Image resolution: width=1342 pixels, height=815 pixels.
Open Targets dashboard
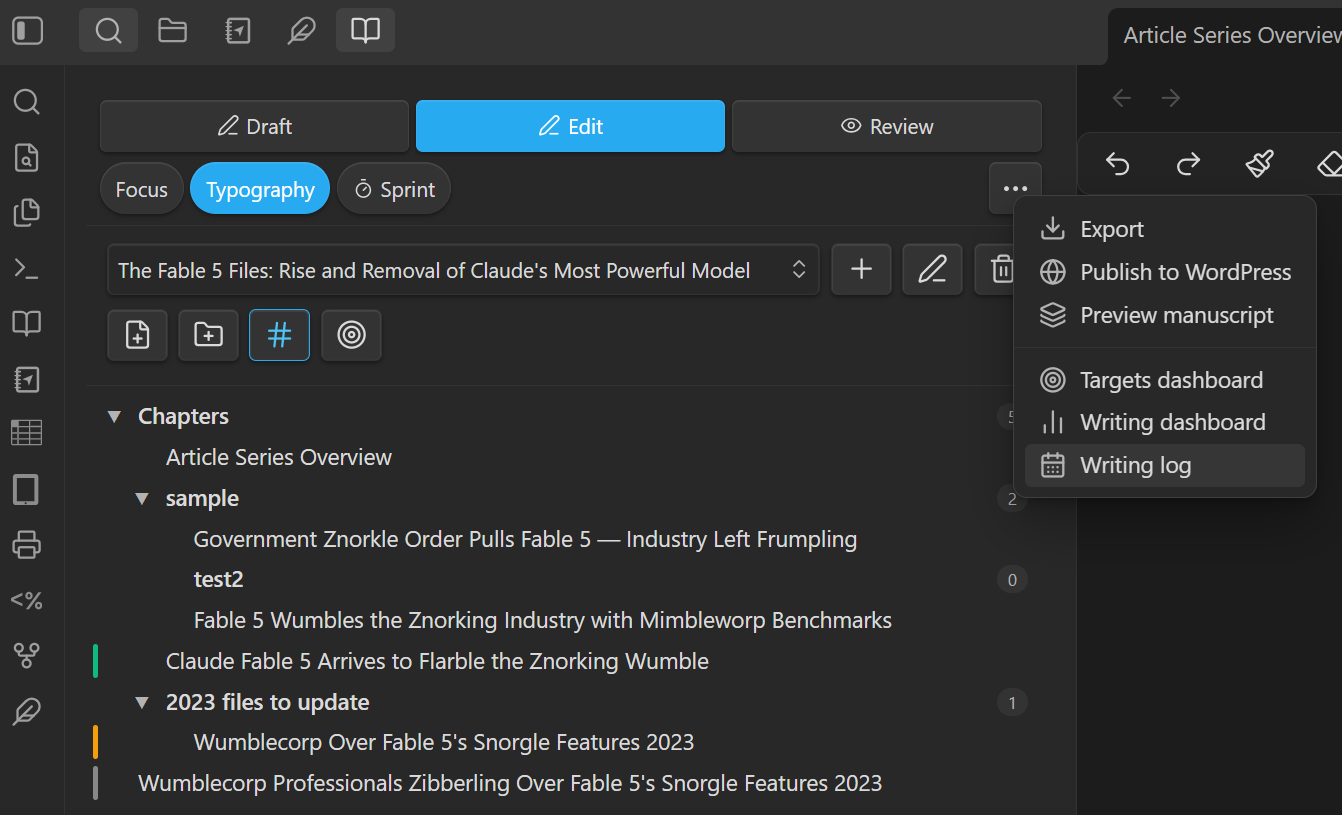pyautogui.click(x=1164, y=380)
